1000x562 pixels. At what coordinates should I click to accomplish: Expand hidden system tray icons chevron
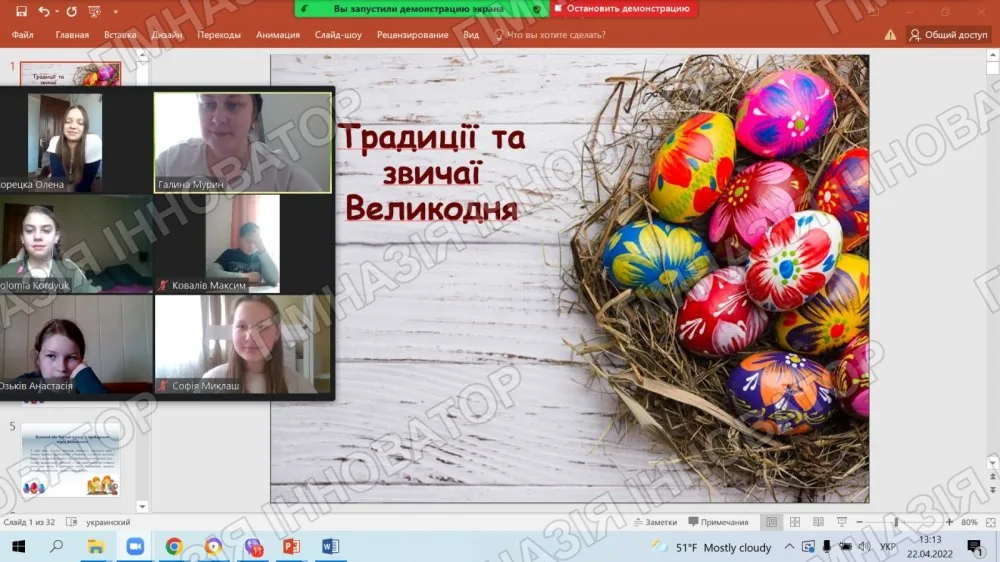(789, 547)
